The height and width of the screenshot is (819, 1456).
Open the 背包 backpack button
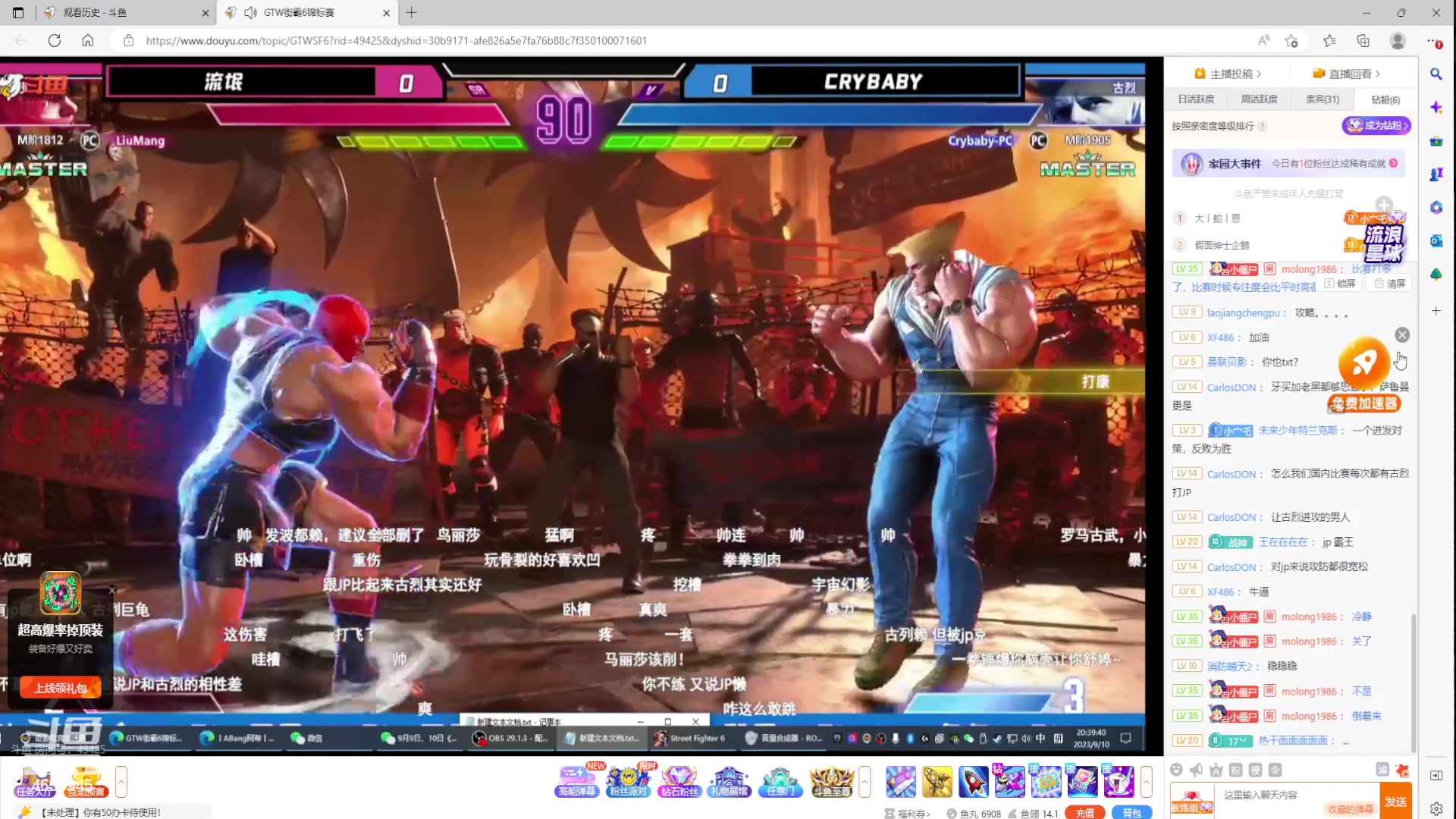[1132, 813]
